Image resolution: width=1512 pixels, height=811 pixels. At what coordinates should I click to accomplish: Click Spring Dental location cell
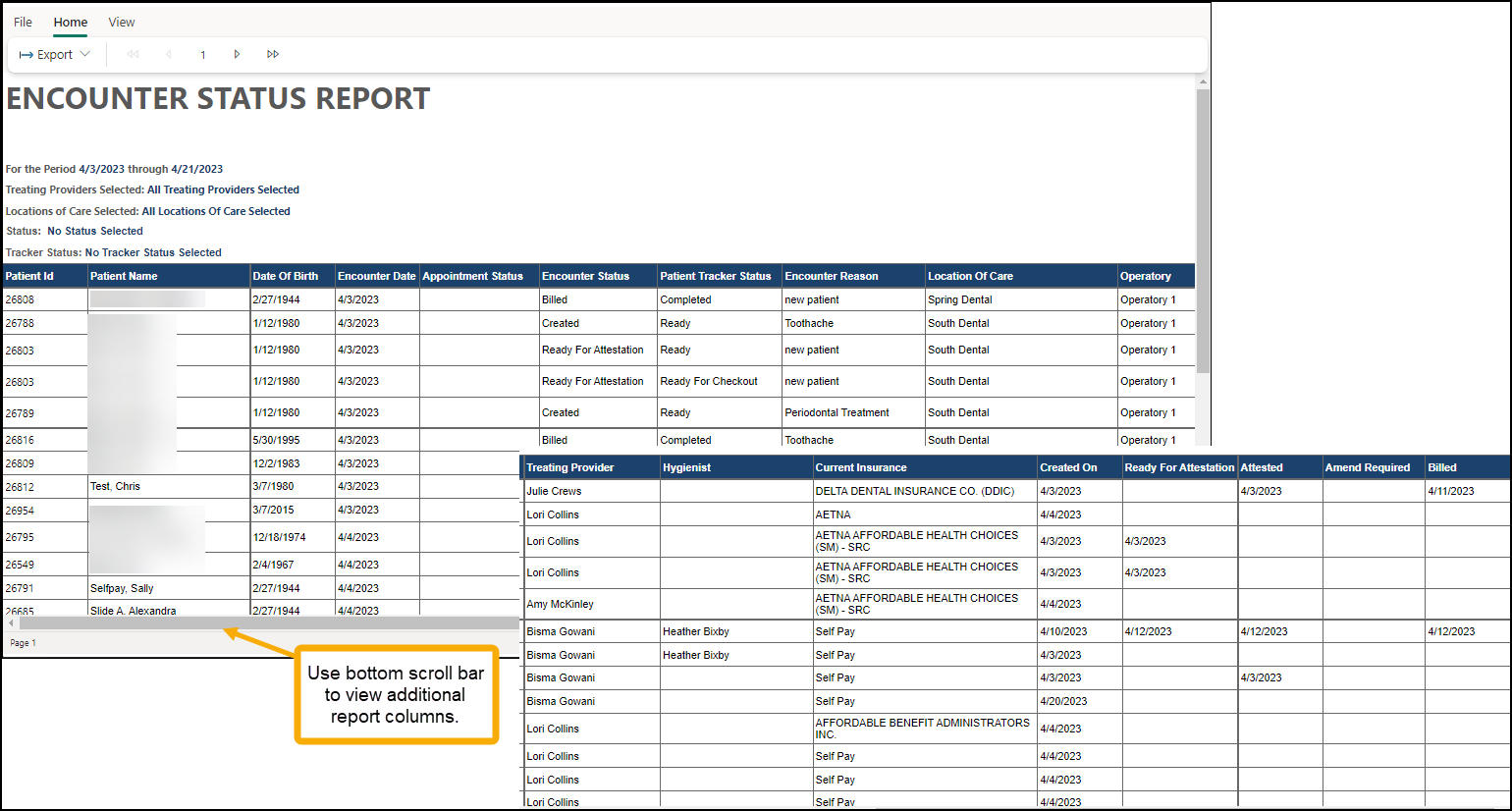960,299
